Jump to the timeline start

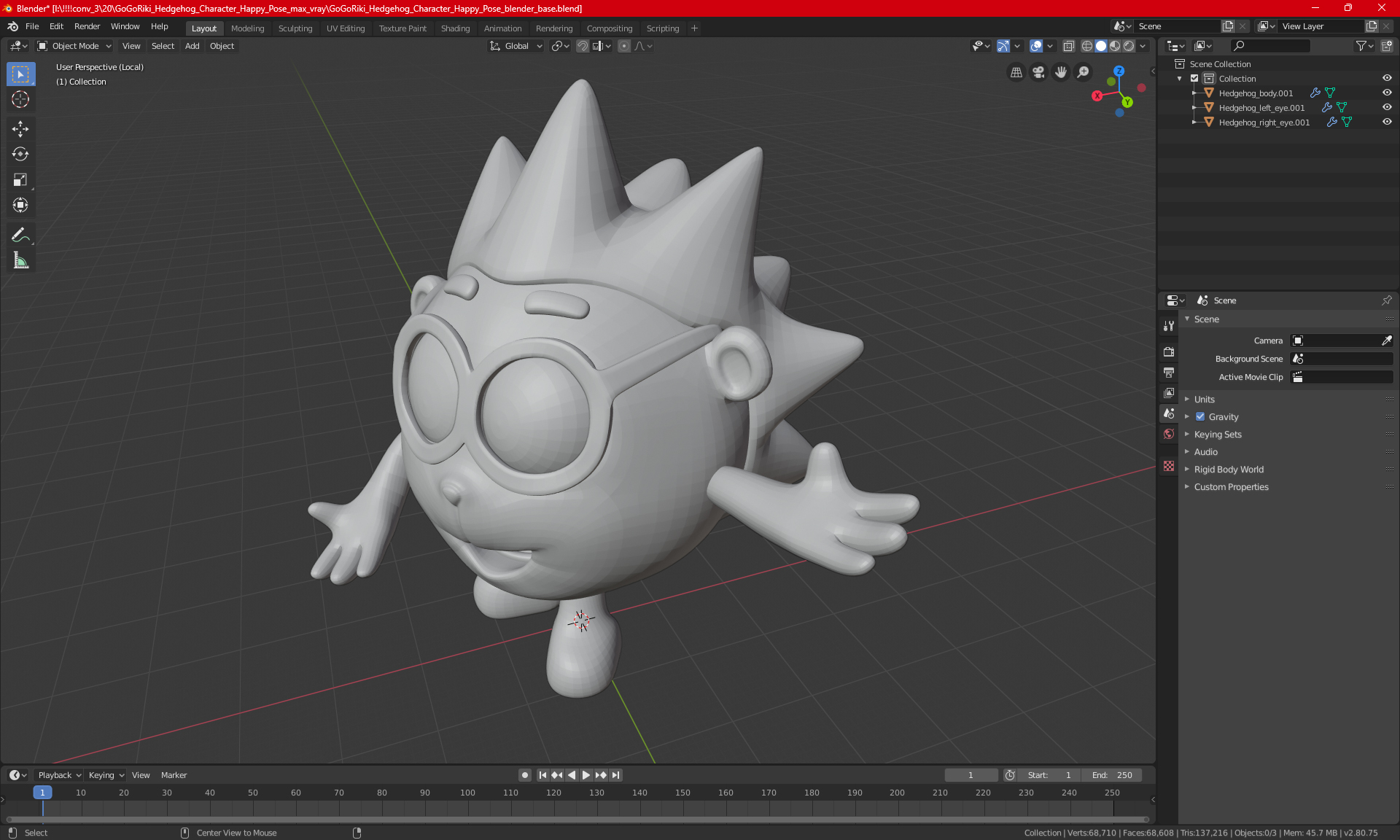(542, 775)
